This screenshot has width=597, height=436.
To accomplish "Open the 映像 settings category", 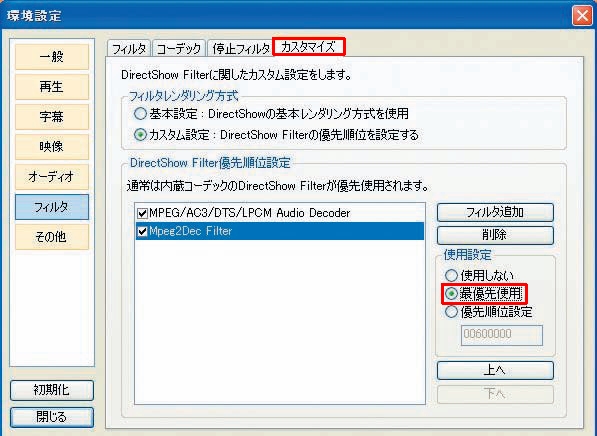I will point(52,147).
